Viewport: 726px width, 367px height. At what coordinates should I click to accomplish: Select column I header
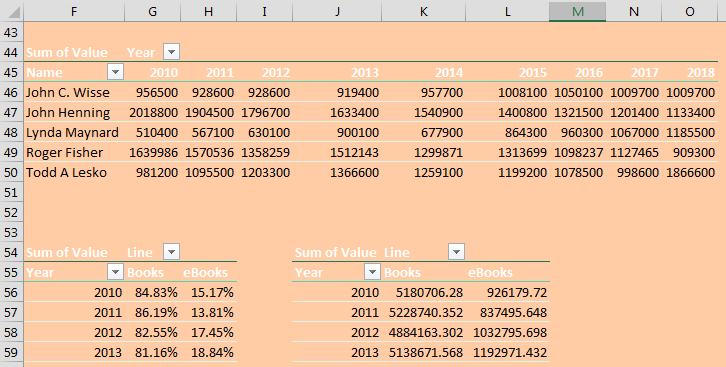click(264, 11)
